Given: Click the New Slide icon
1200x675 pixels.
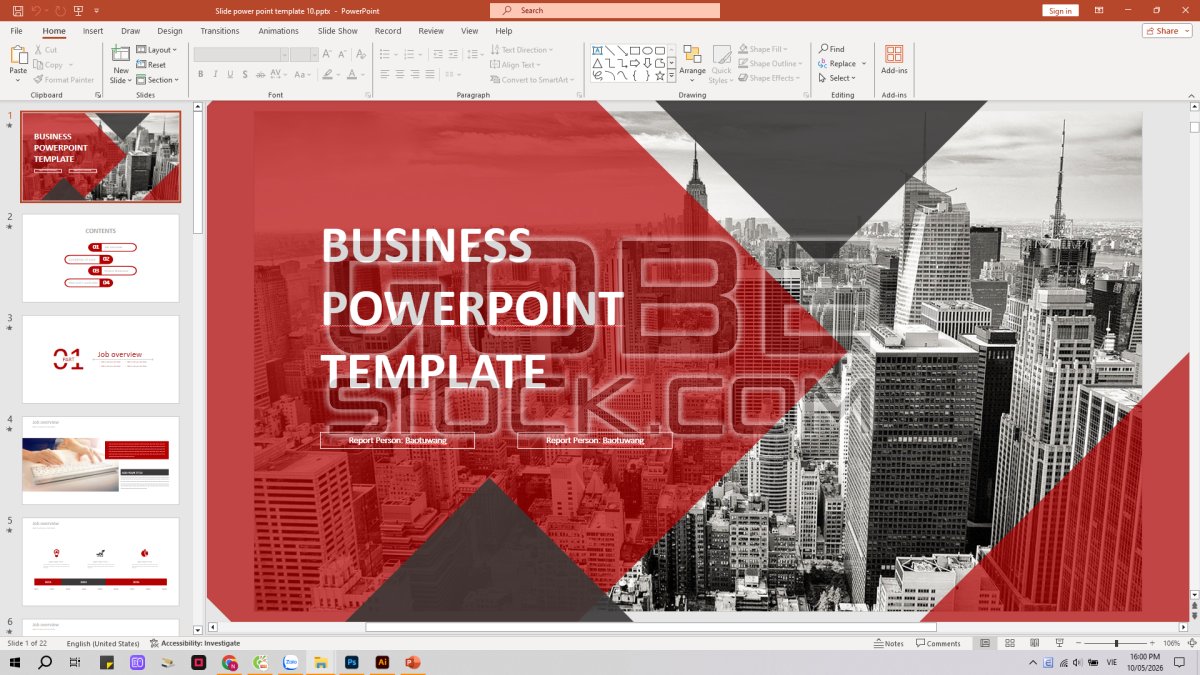Looking at the screenshot, I should coord(121,55).
